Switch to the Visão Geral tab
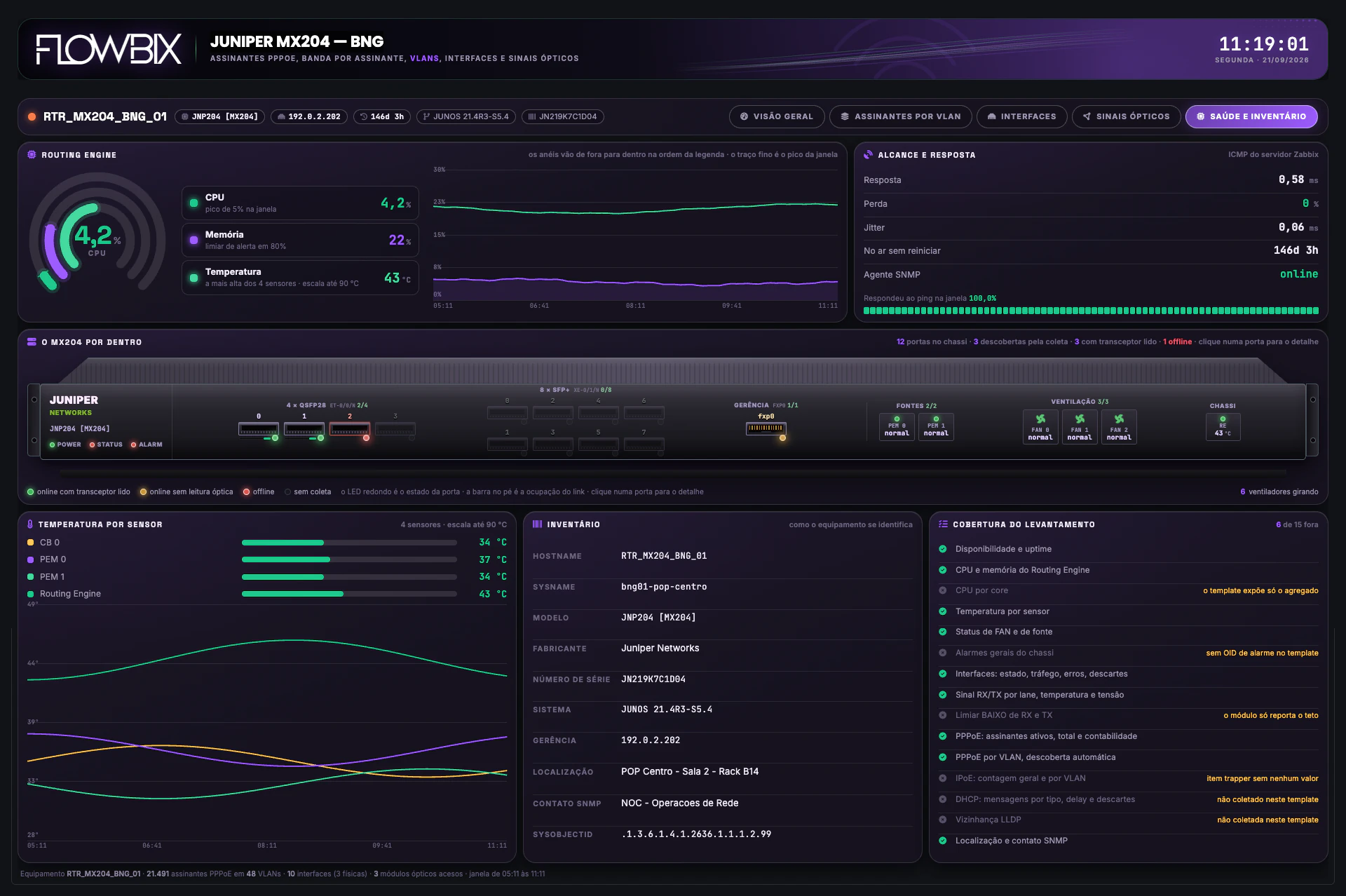Image resolution: width=1346 pixels, height=896 pixels. [777, 116]
